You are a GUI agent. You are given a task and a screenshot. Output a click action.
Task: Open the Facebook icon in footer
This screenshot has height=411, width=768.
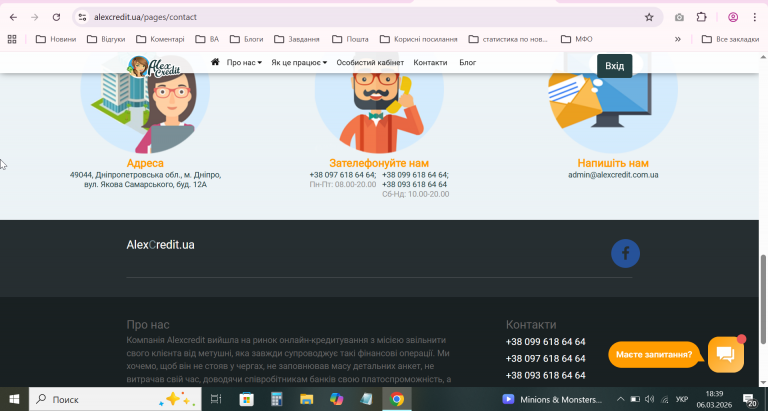click(x=625, y=253)
